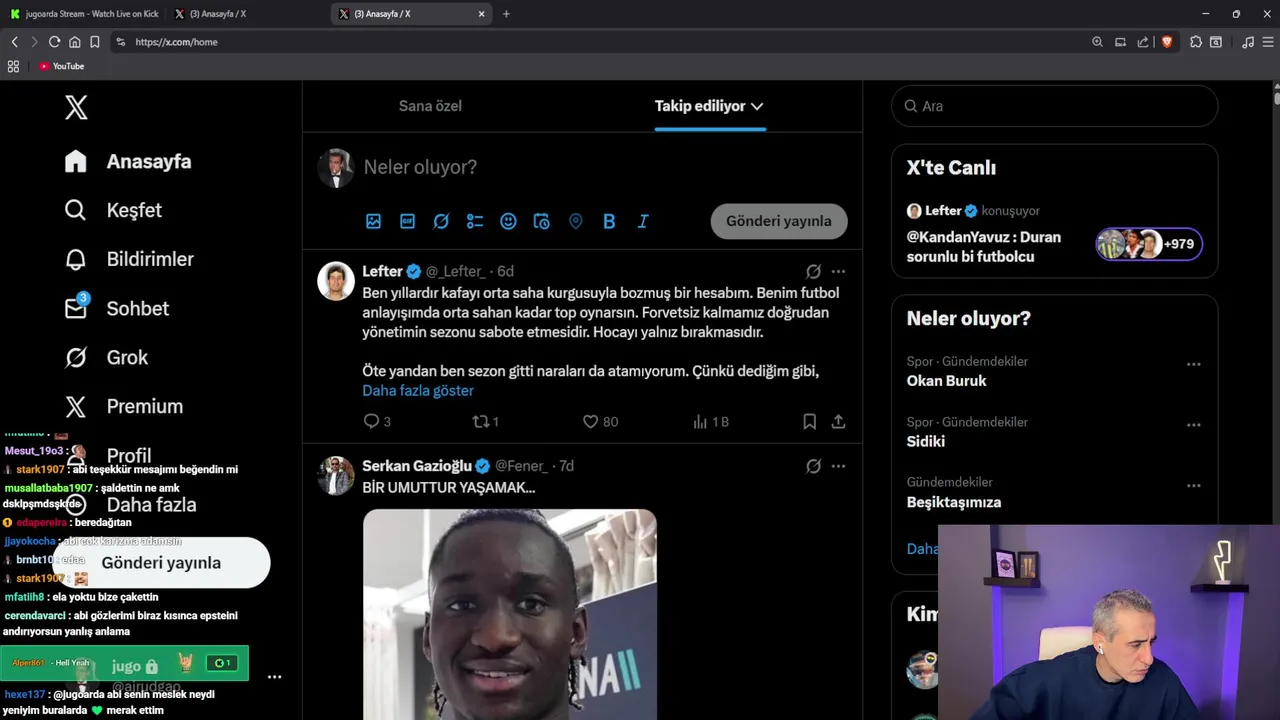Viewport: 1280px width, 720px height.
Task: Go back in browser
Action: 14,42
